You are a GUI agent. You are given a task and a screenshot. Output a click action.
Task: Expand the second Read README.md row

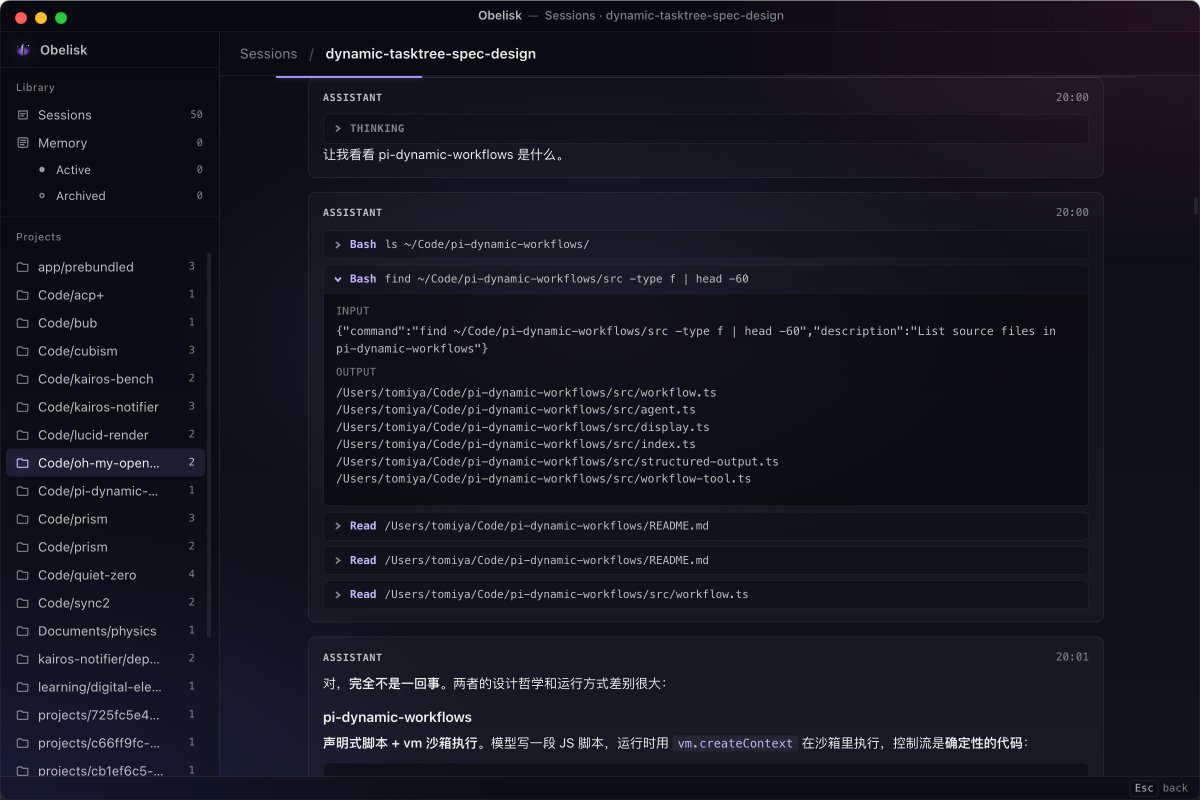[x=705, y=560]
